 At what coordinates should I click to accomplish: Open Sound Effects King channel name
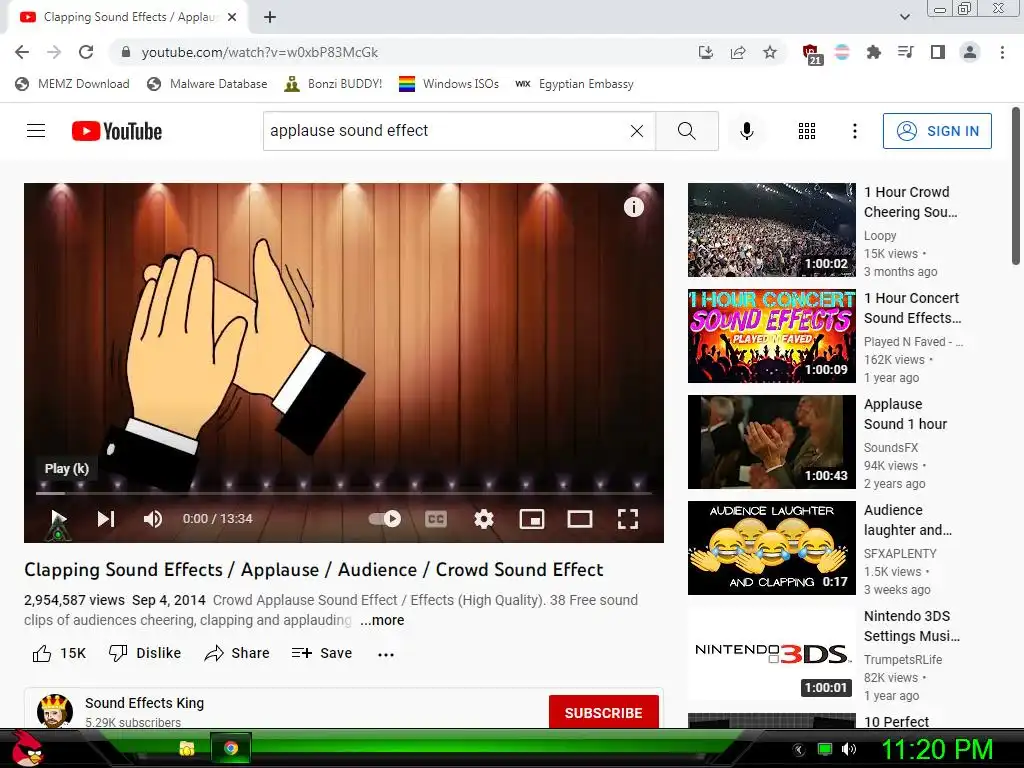[144, 703]
